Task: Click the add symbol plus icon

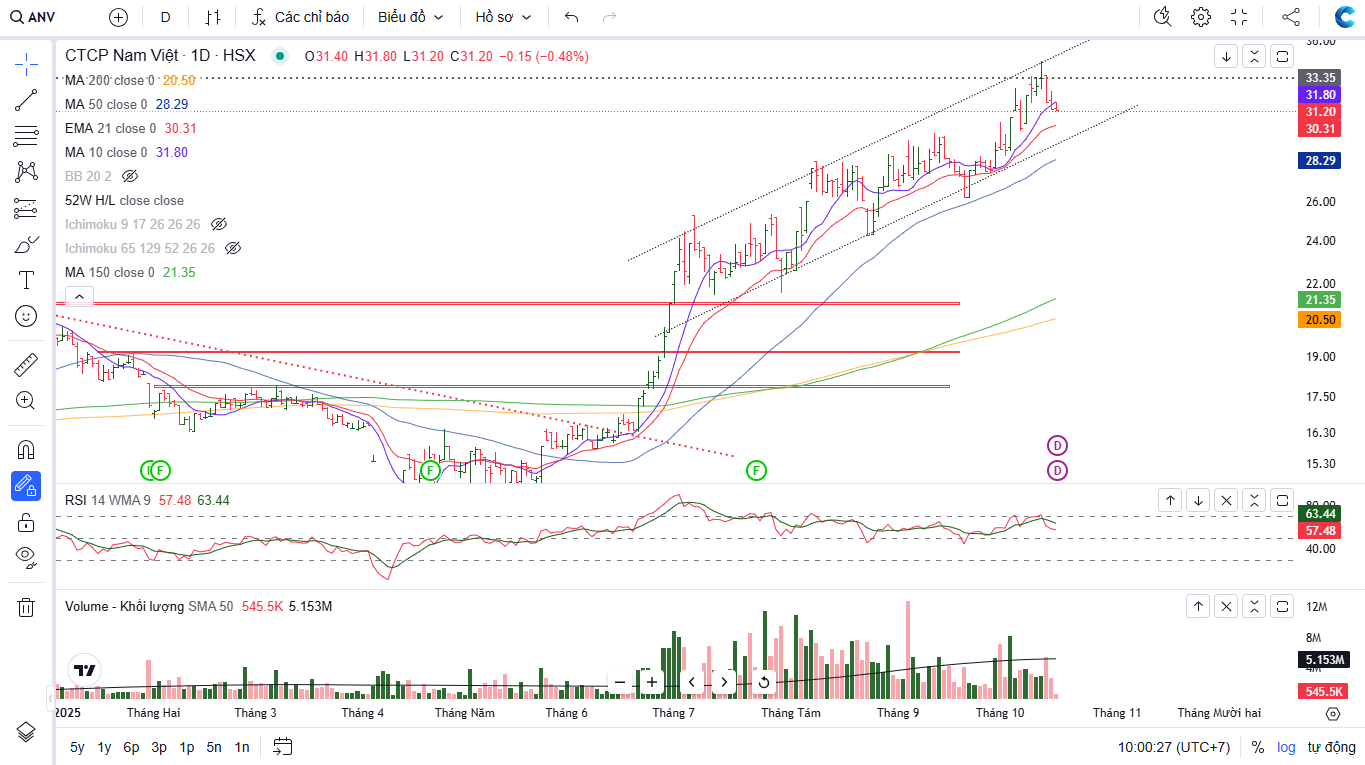Action: click(x=118, y=17)
